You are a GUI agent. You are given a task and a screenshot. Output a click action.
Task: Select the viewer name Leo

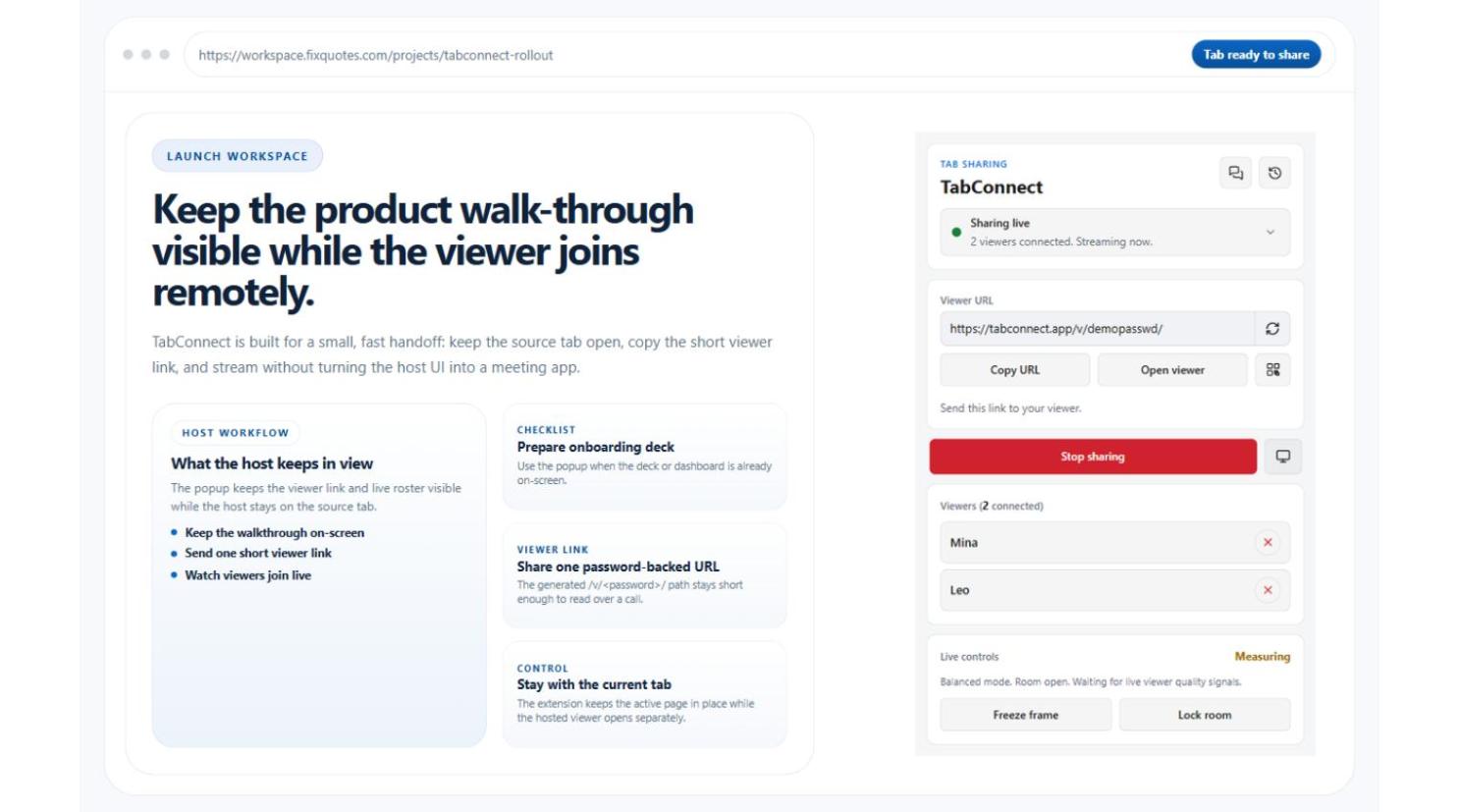[960, 590]
